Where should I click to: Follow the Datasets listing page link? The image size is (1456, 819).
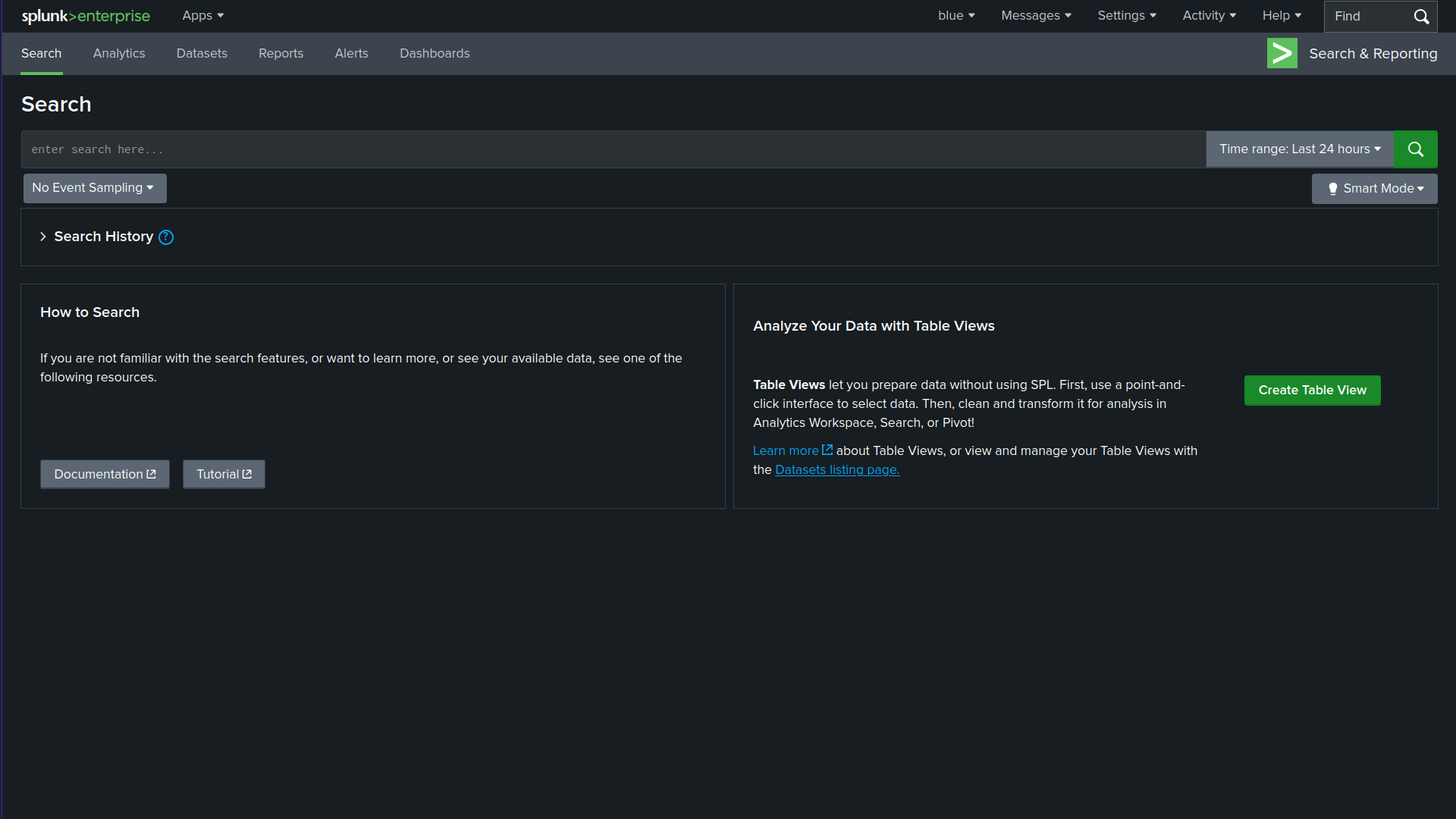[836, 469]
